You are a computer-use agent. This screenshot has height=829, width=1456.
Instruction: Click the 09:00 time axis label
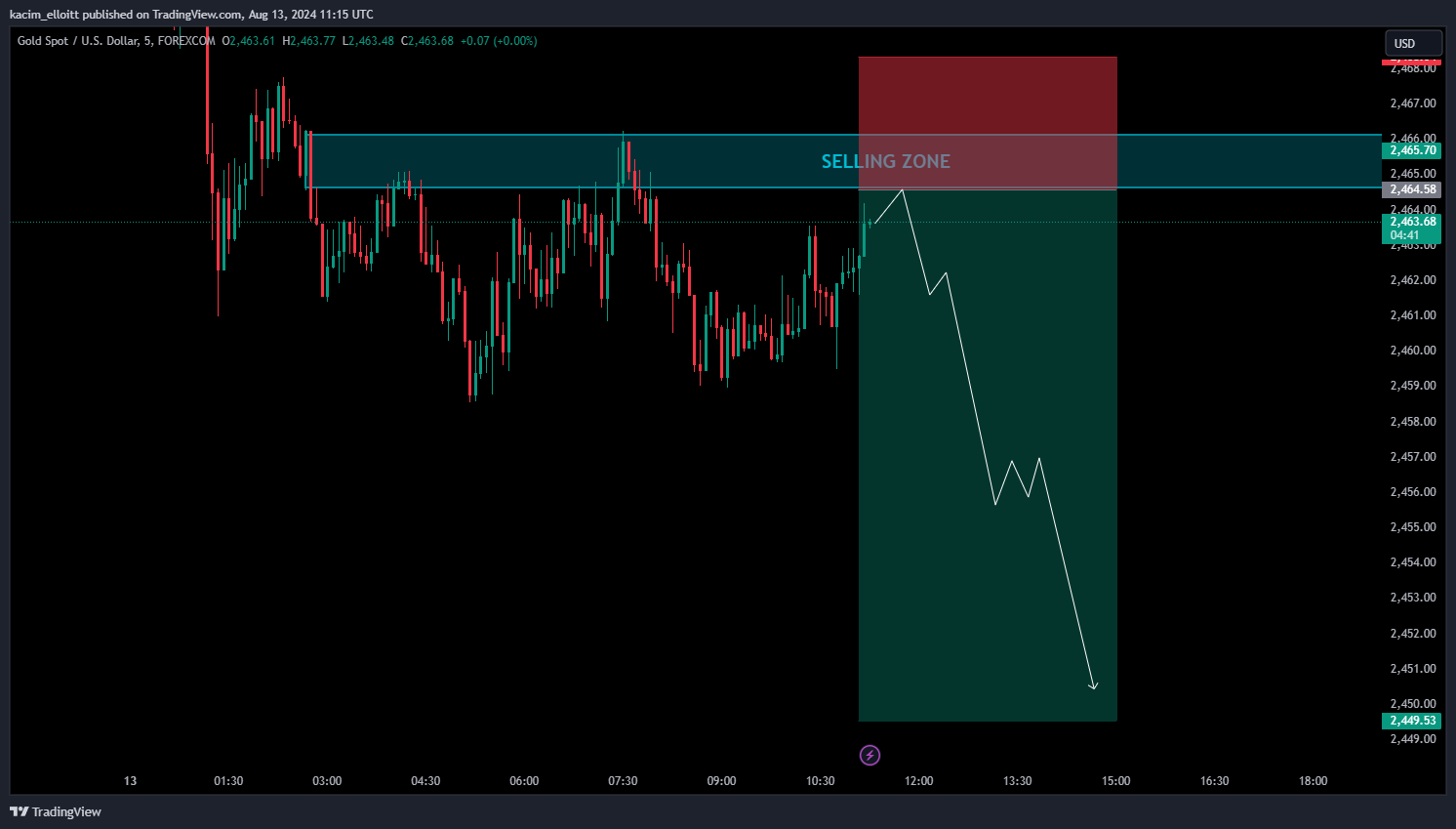coord(721,781)
